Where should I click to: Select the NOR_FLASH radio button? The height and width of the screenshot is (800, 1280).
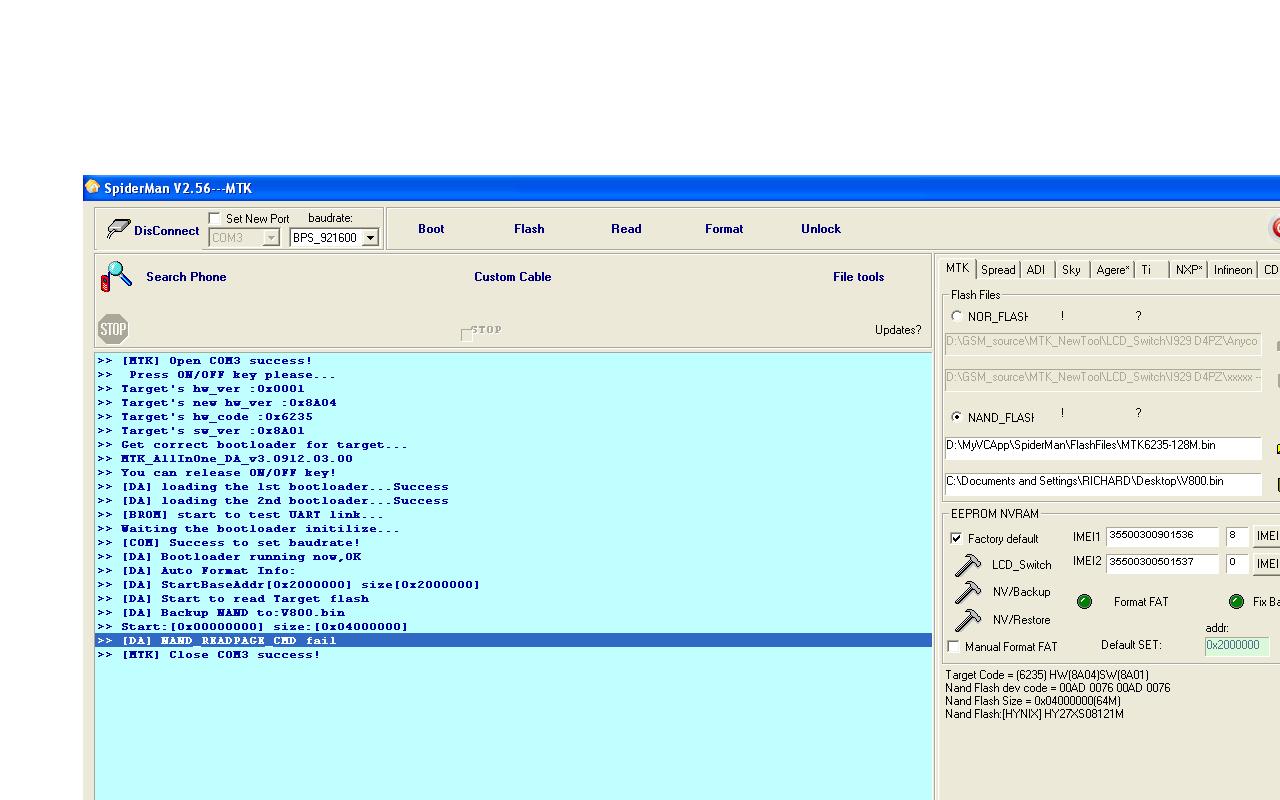[957, 316]
